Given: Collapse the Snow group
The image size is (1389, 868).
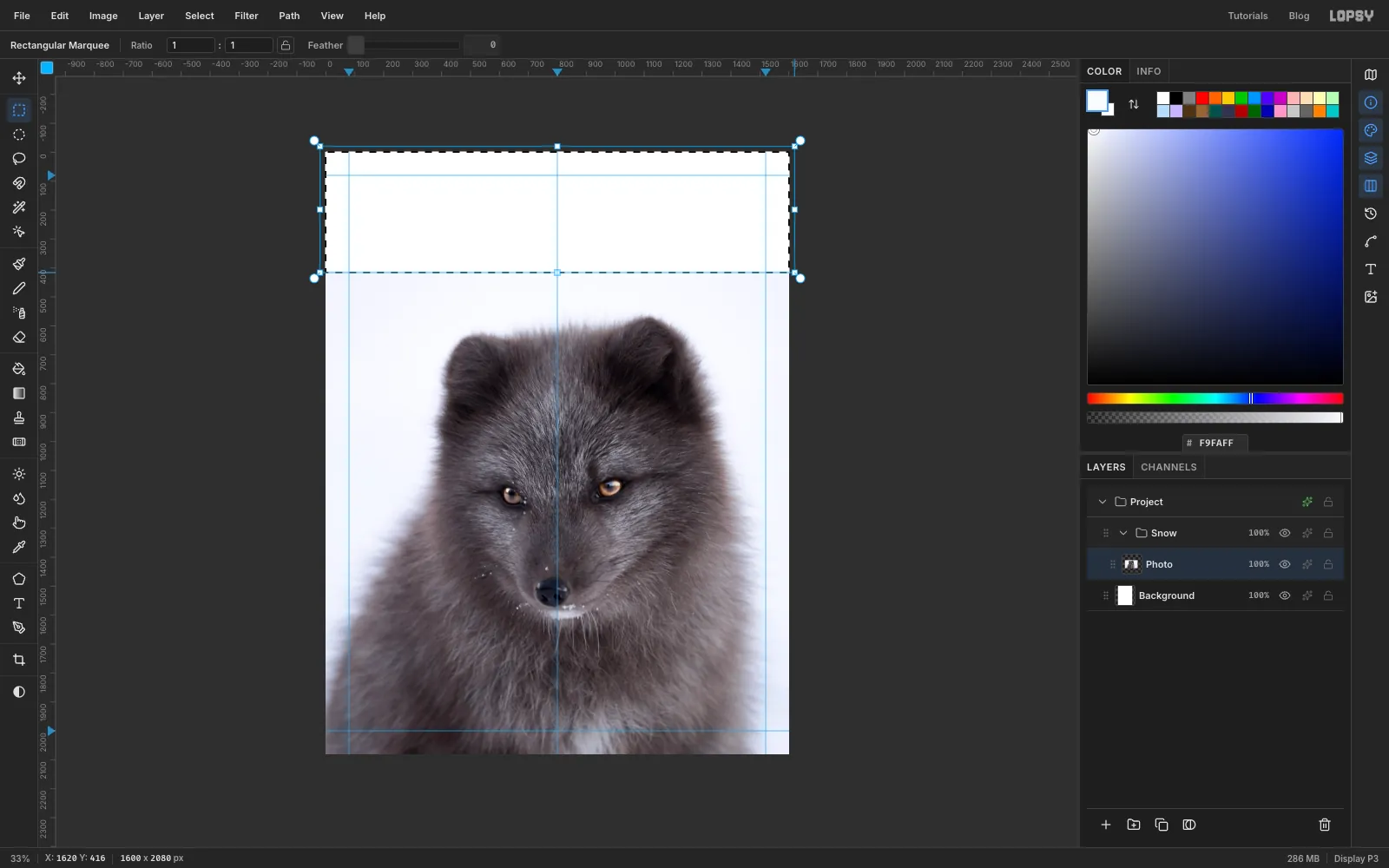Looking at the screenshot, I should 1123,533.
